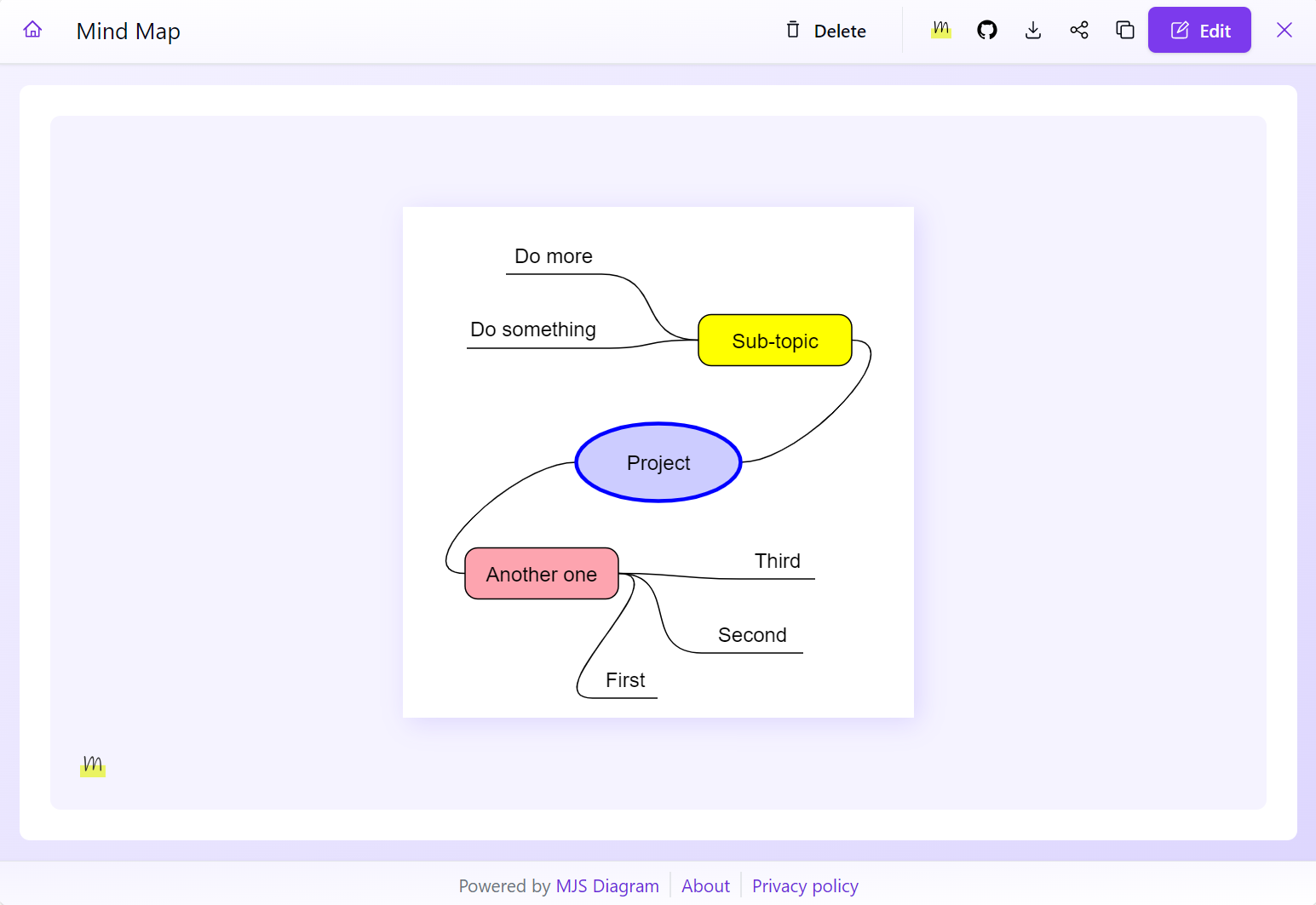The height and width of the screenshot is (905, 1316).
Task: Delete the Mind Map diagram
Action: click(839, 30)
